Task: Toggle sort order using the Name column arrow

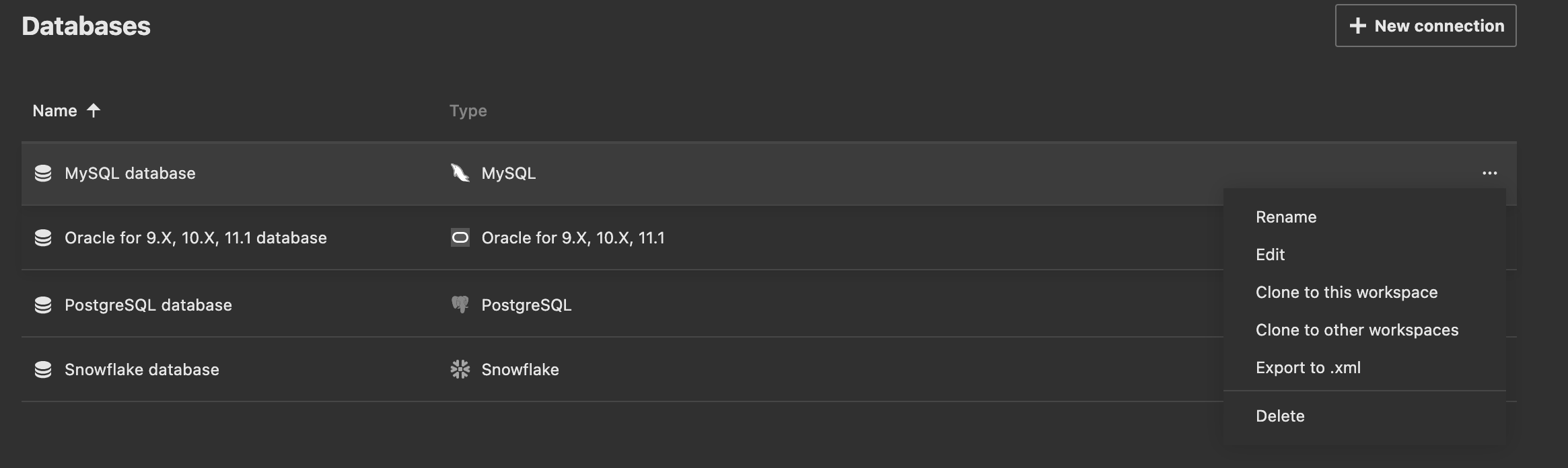Action: click(x=94, y=110)
